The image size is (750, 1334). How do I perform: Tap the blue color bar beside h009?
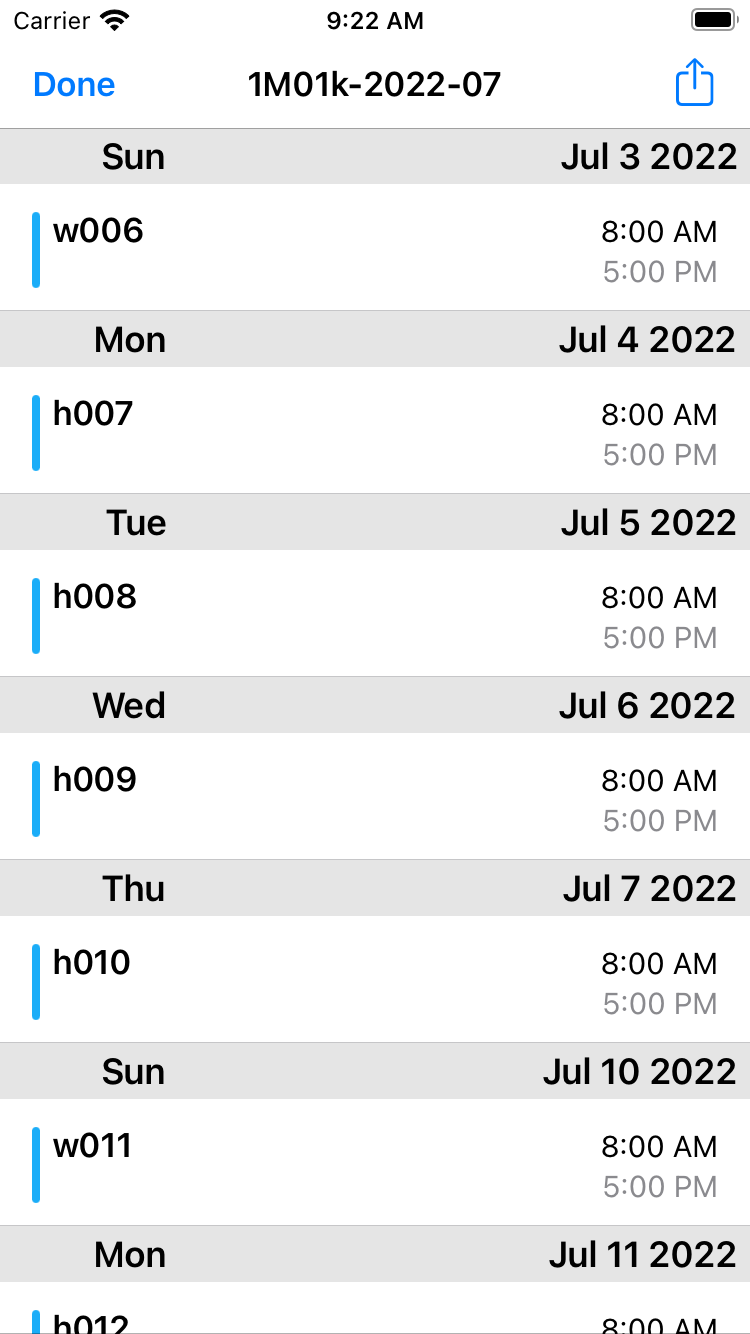36,798
